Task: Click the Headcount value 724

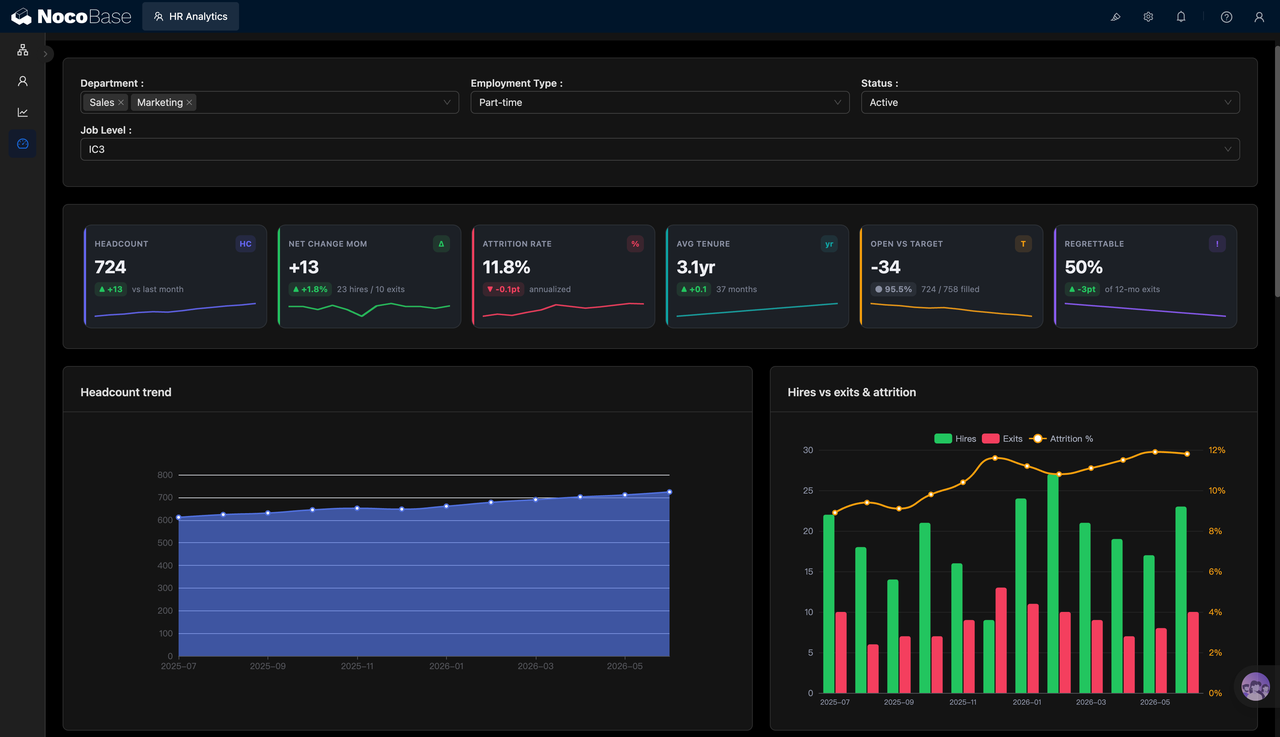Action: [x=111, y=267]
